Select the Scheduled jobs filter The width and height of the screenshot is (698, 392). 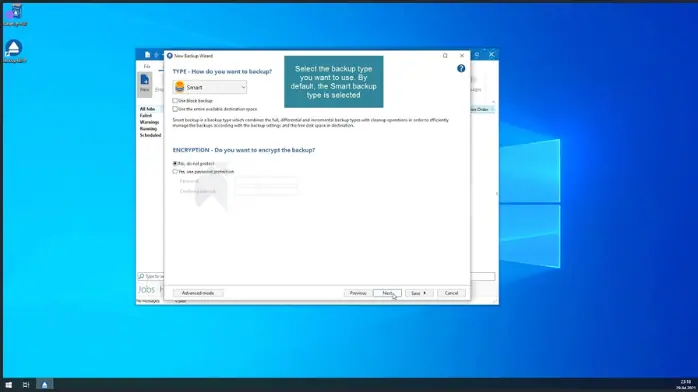coord(150,135)
